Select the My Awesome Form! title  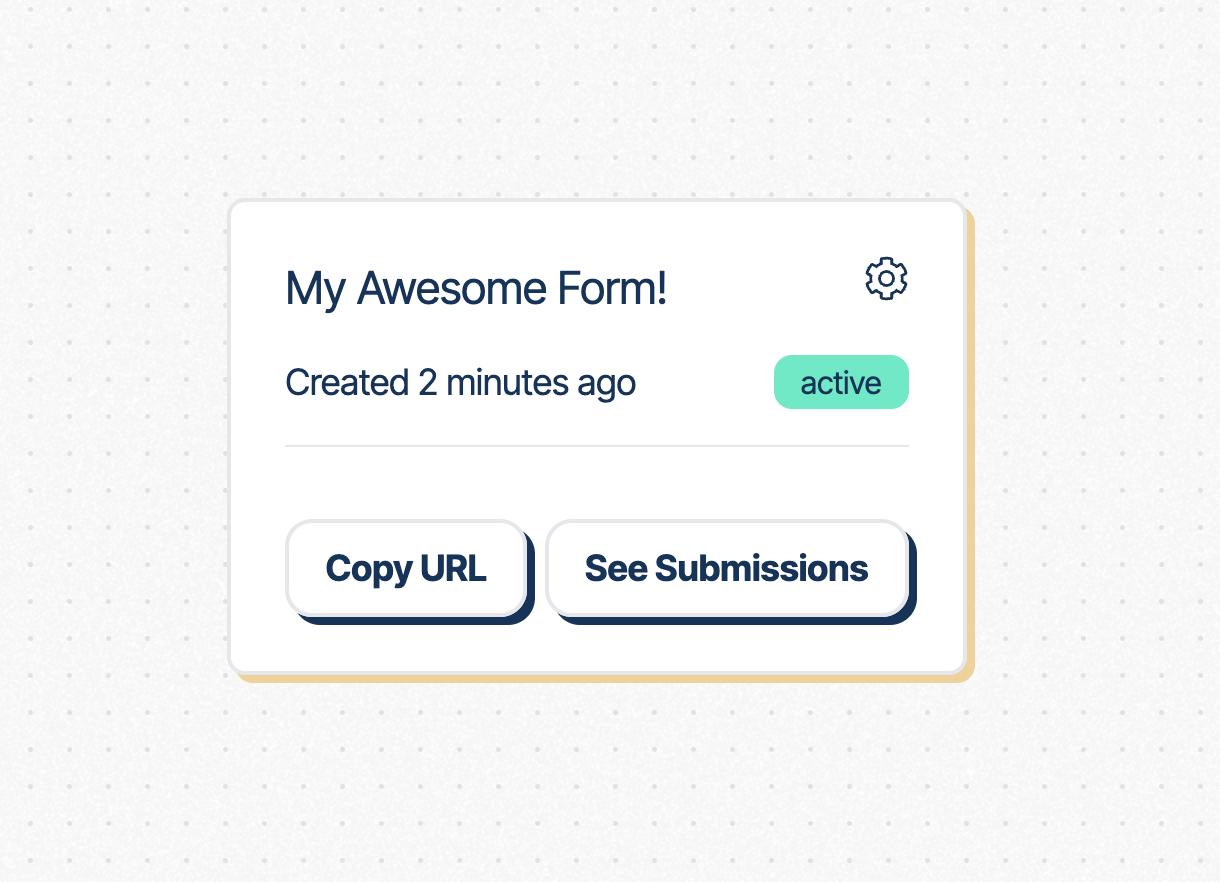tap(476, 289)
